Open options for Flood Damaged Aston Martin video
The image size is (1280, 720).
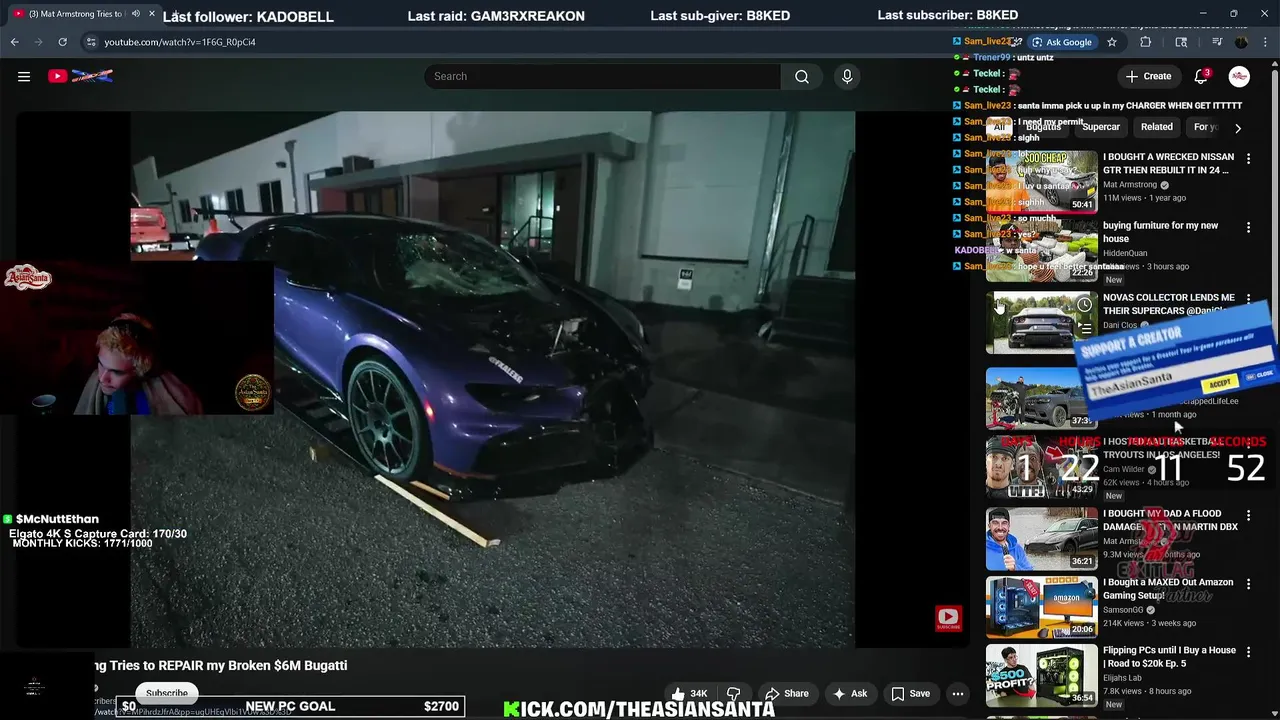click(1248, 516)
